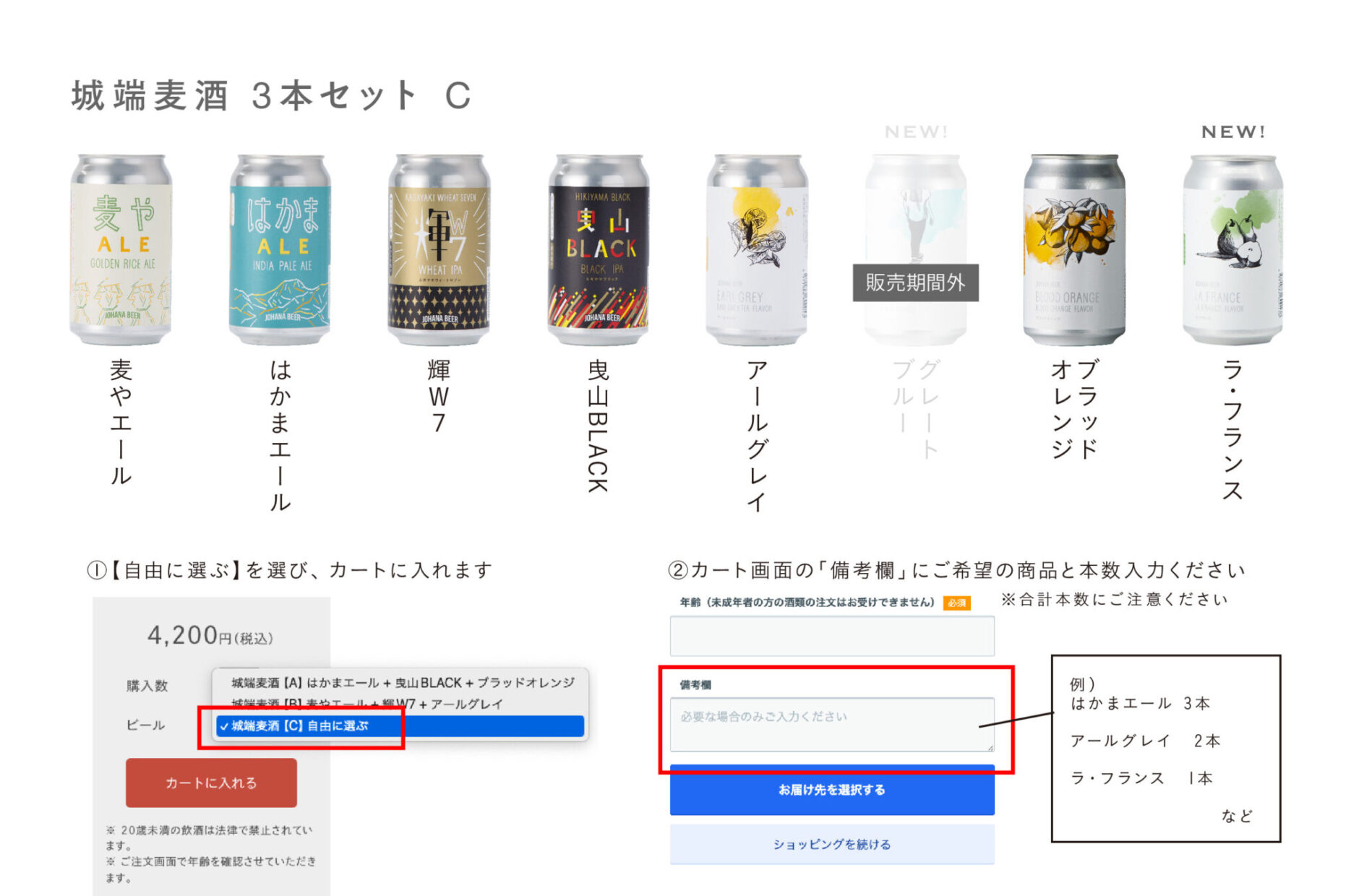Viewport: 1359px width, 896px height.
Task: Select the ブラッドオレンジ blood orange can
Action: click(1074, 249)
